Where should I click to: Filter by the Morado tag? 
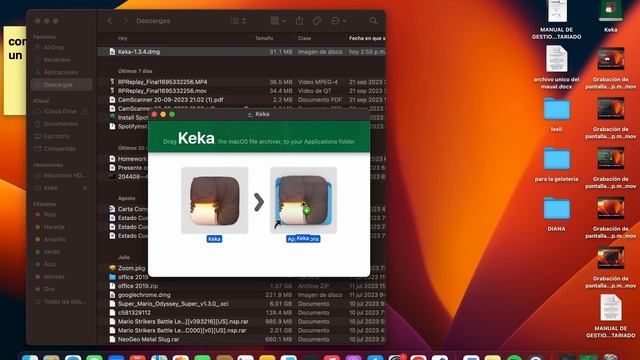coord(53,277)
